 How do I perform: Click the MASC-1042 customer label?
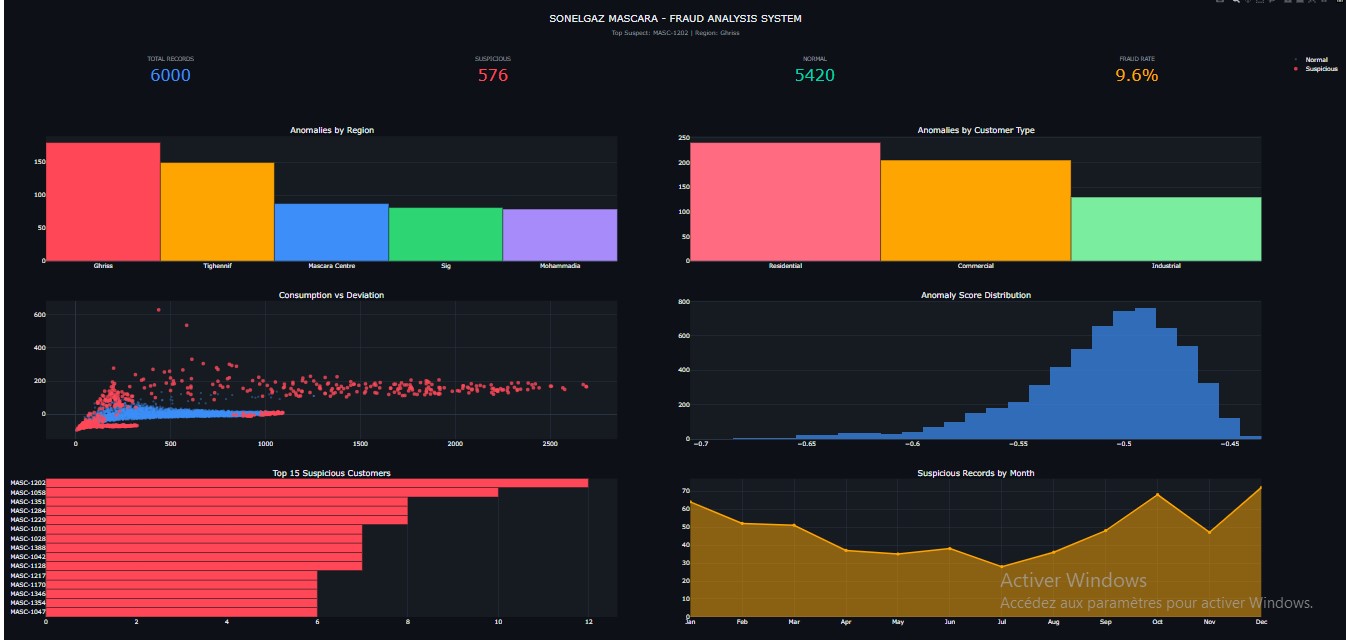pyautogui.click(x=27, y=556)
